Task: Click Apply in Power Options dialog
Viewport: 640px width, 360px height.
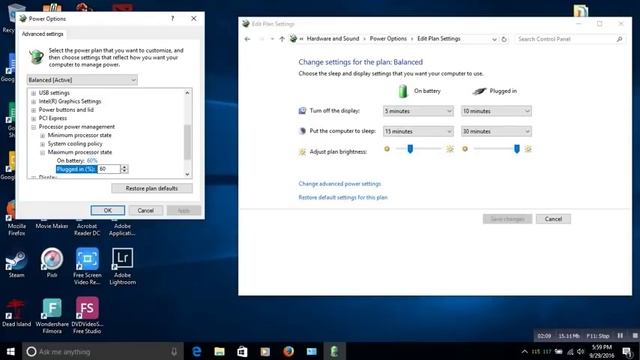Action: [184, 210]
